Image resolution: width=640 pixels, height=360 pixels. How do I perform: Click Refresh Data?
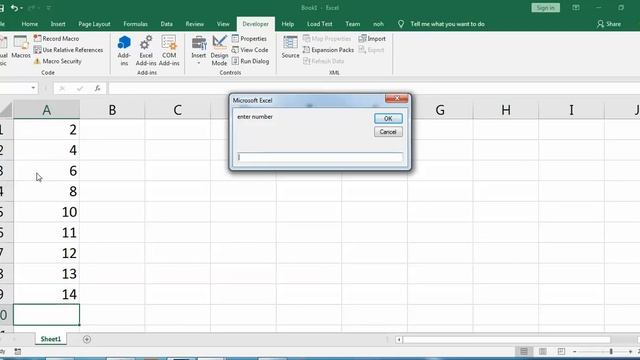(x=324, y=61)
